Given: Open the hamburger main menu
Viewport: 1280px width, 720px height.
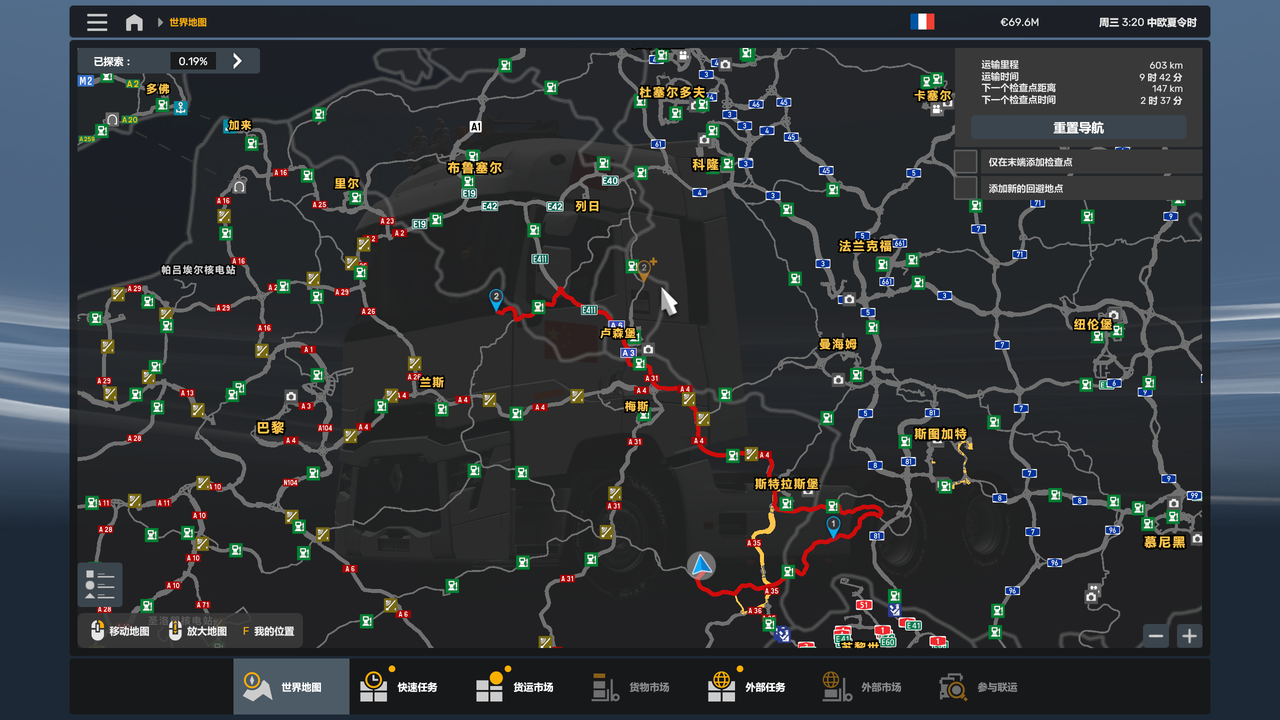Looking at the screenshot, I should pos(97,22).
